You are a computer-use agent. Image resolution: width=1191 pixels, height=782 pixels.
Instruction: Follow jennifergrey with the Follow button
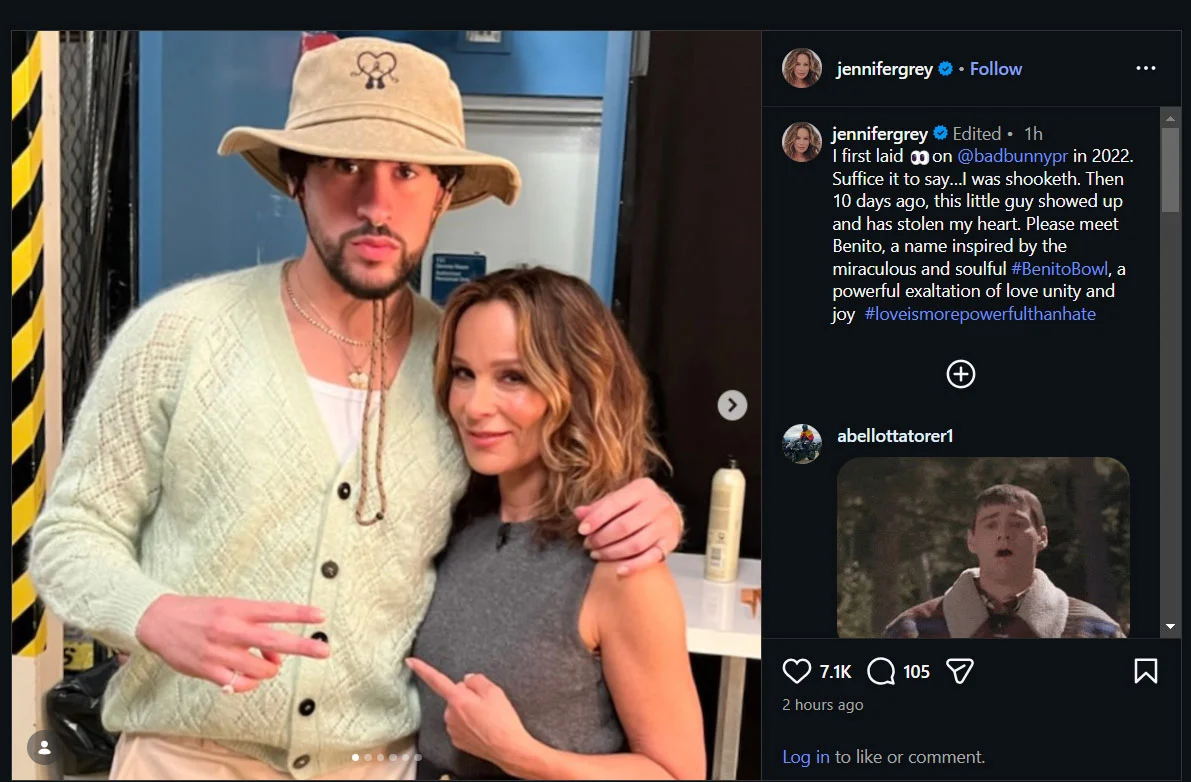(995, 68)
